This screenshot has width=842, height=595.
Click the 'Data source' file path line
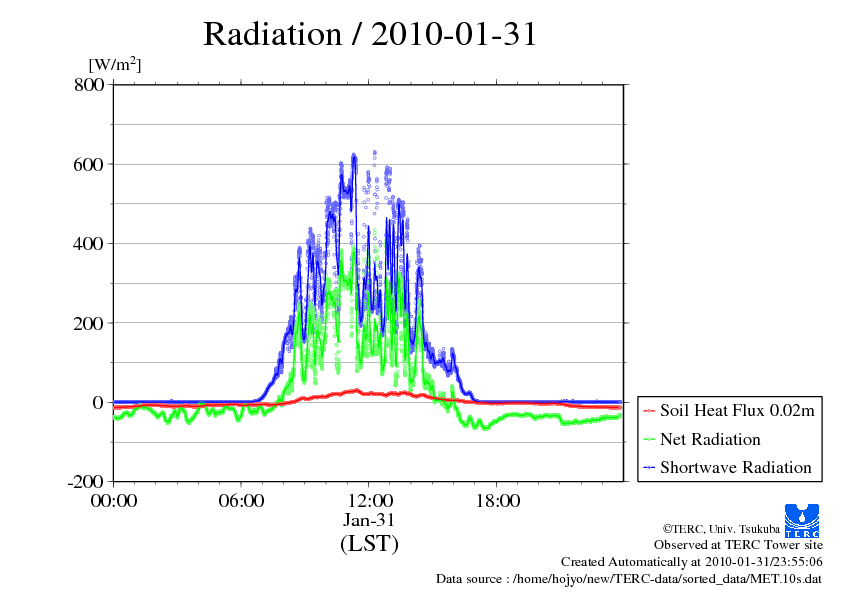pos(629,579)
